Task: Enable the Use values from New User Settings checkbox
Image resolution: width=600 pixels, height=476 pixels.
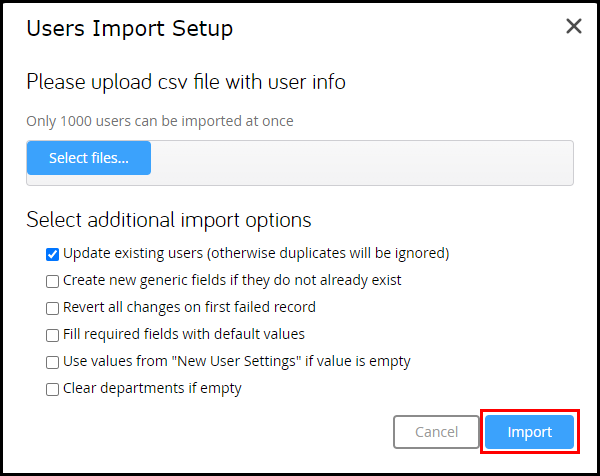Action: coord(52,362)
